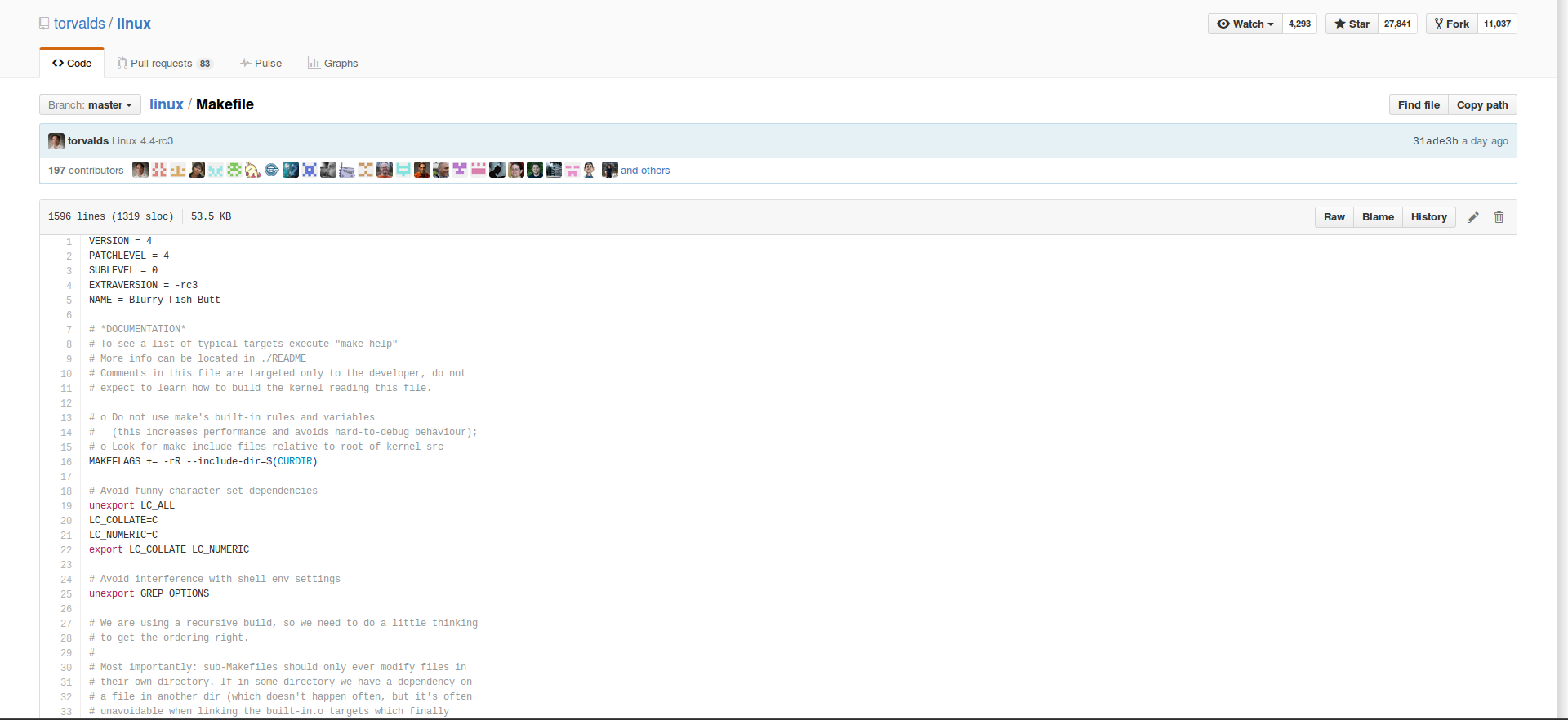1568x720 pixels.
Task: Click the 'and others' contributors link
Action: tap(645, 171)
